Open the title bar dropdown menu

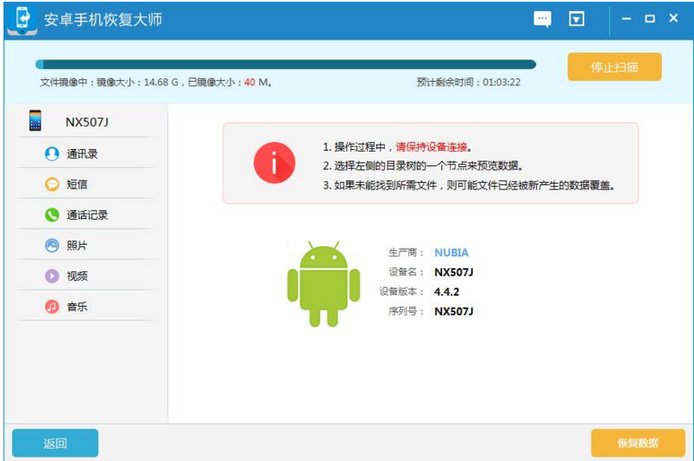coord(576,19)
